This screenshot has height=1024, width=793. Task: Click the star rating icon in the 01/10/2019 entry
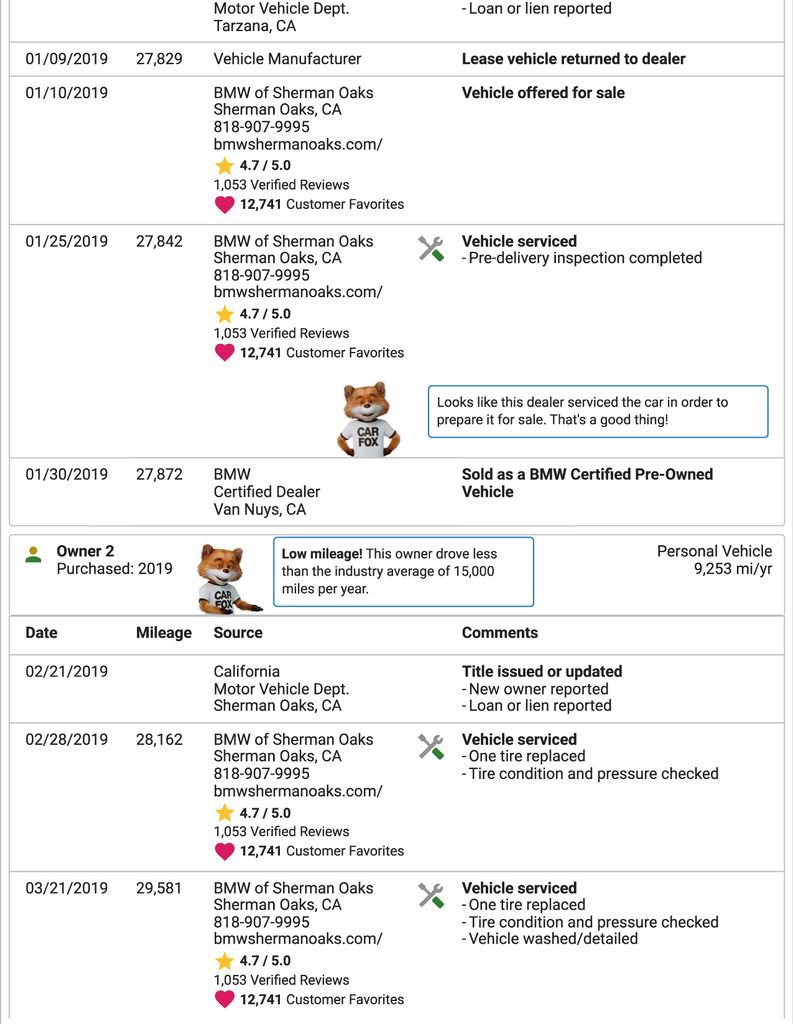point(224,166)
